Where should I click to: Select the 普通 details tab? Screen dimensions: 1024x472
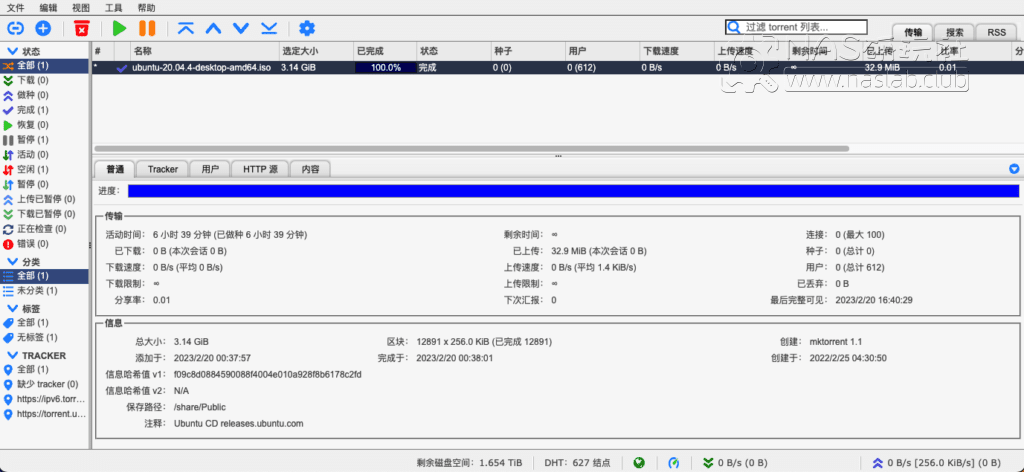115,169
